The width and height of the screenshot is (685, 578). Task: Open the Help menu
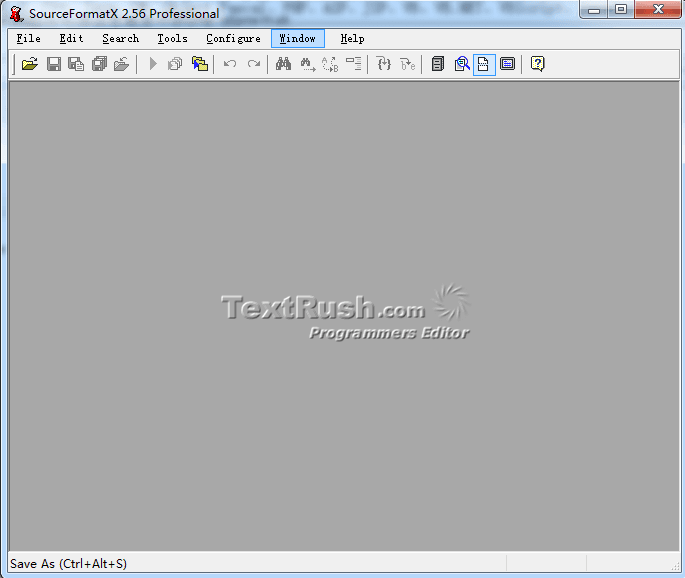[x=352, y=38]
